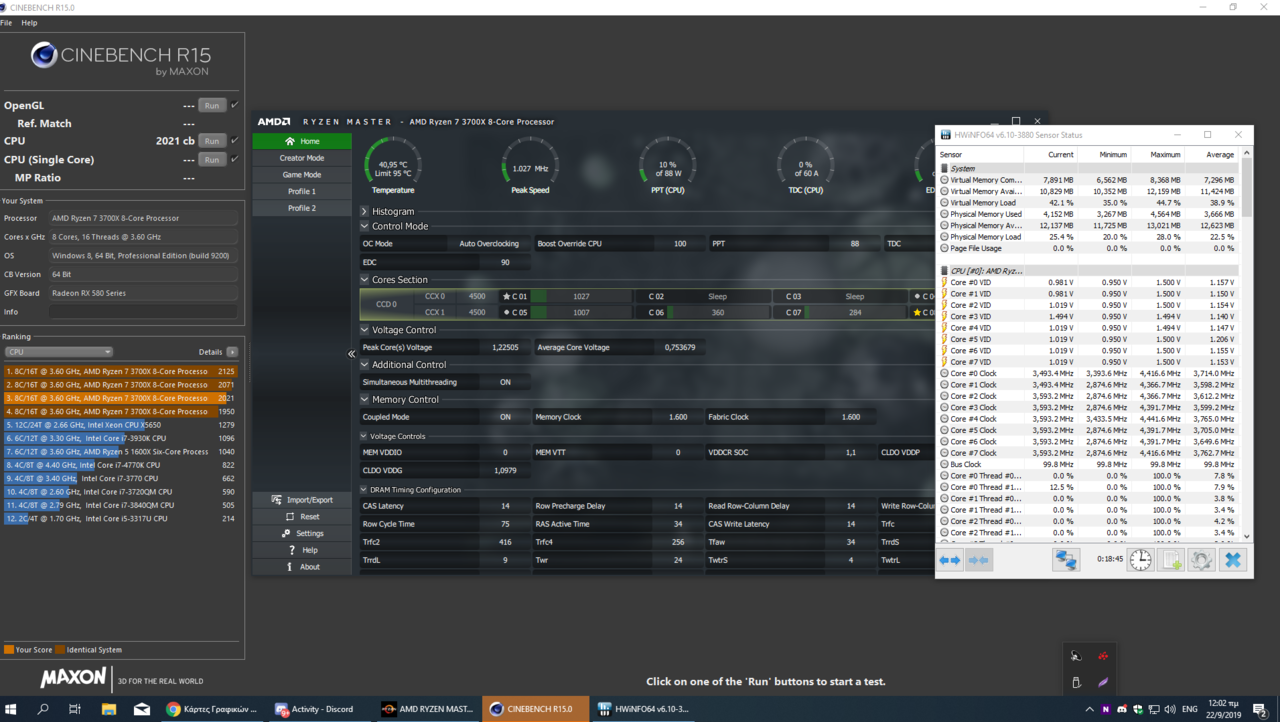
Task: Toggle the CPU test checkmark
Action: coord(235,141)
